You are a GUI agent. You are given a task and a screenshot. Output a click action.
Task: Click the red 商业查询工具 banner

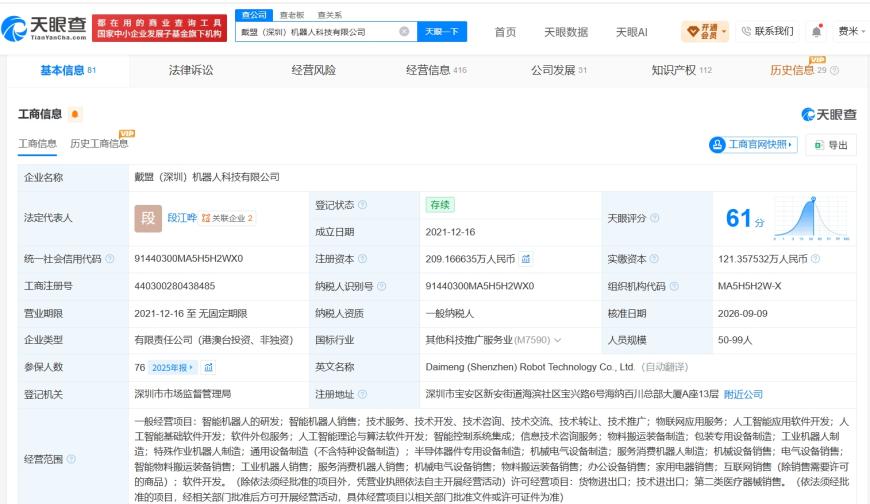point(159,28)
